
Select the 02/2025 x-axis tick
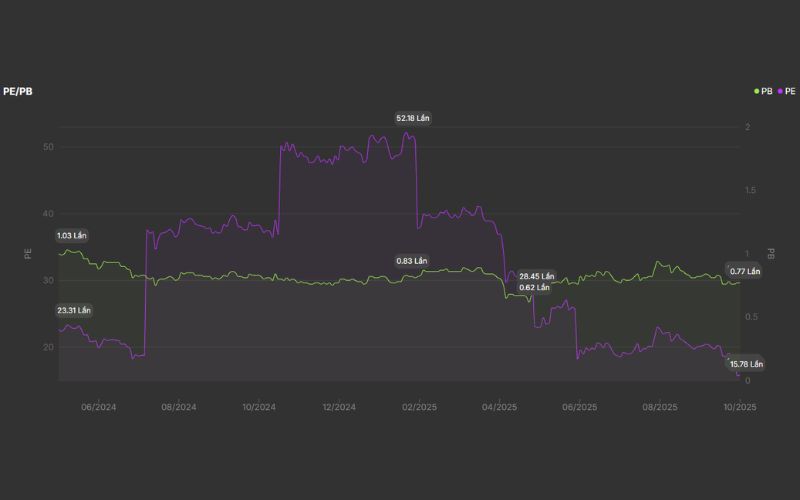point(419,407)
